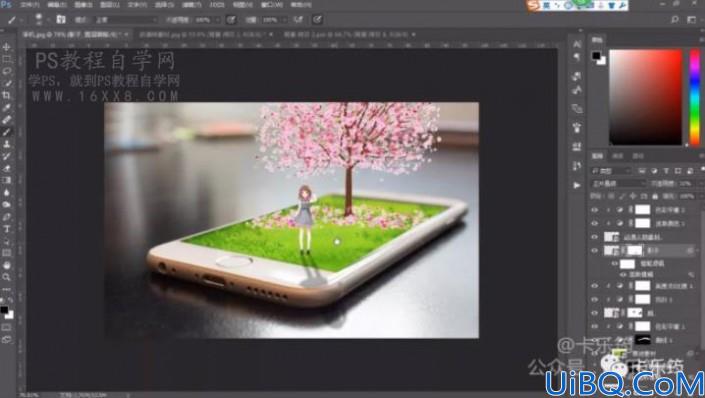The image size is (705, 398).
Task: Open the brush blend mode dropdown
Action: (x=126, y=20)
